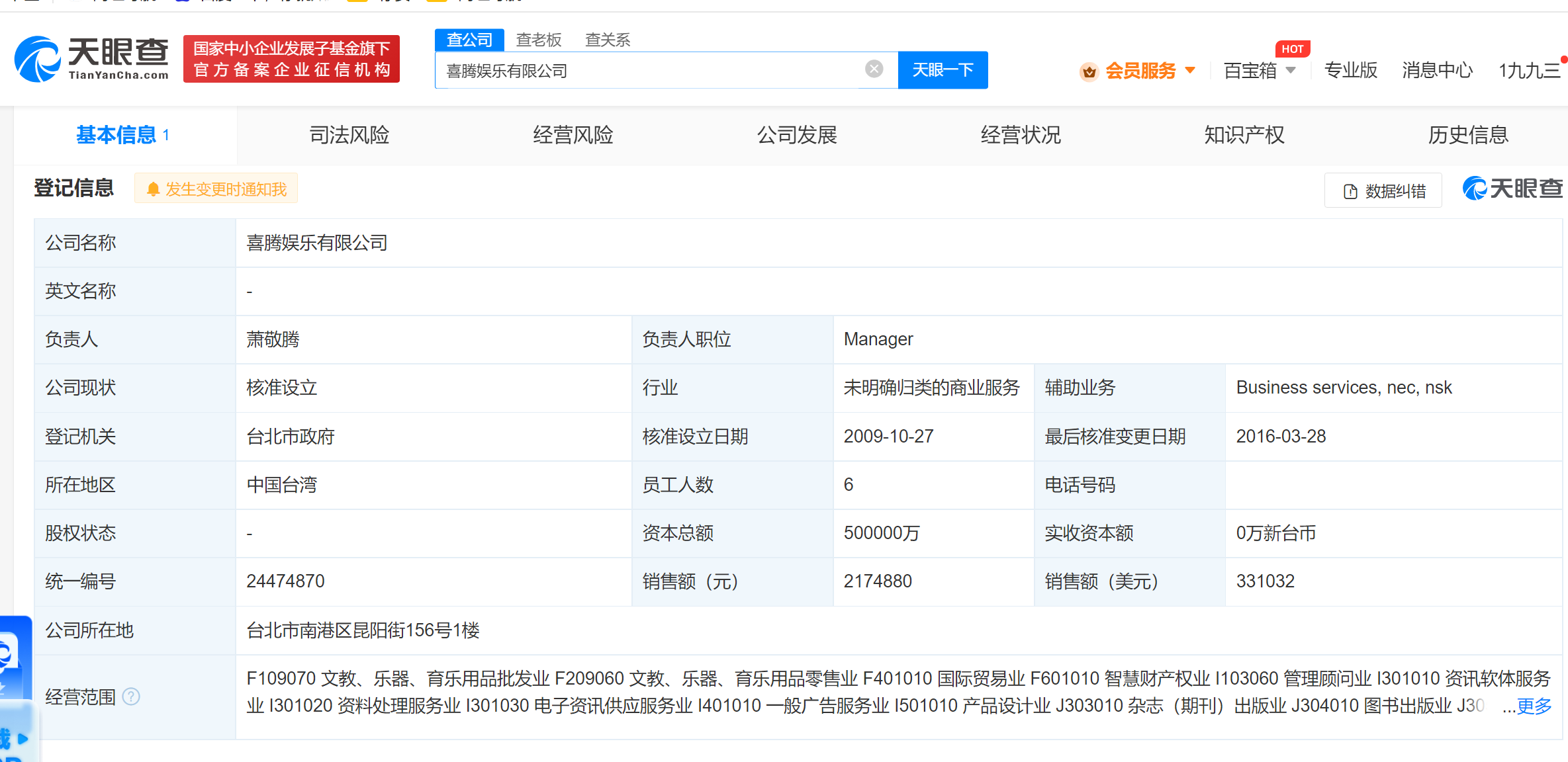1568x762 pixels.
Task: Open the 1九九三 user account
Action: pyautogui.click(x=1529, y=70)
